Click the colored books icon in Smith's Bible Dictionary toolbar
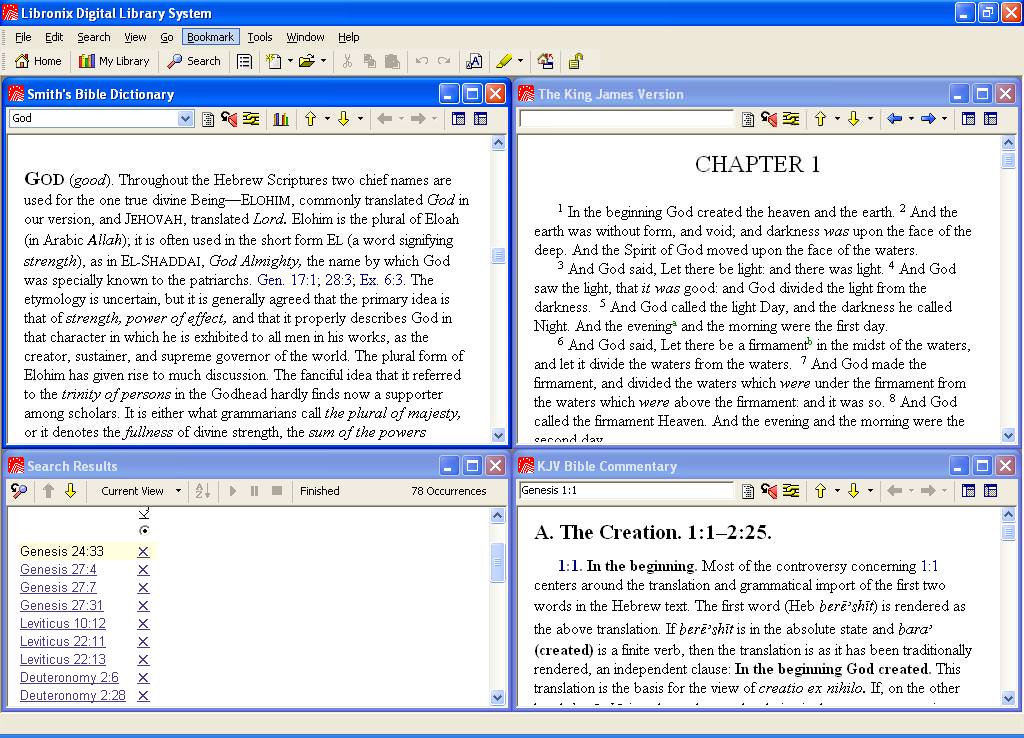The height and width of the screenshot is (738, 1024). coord(281,119)
